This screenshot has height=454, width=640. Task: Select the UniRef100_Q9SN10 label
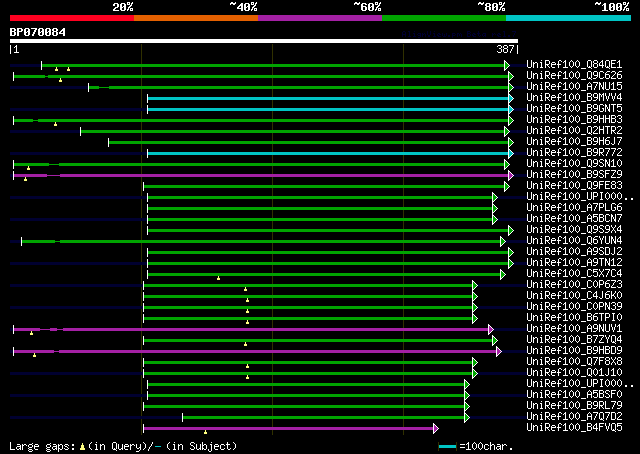(574, 164)
